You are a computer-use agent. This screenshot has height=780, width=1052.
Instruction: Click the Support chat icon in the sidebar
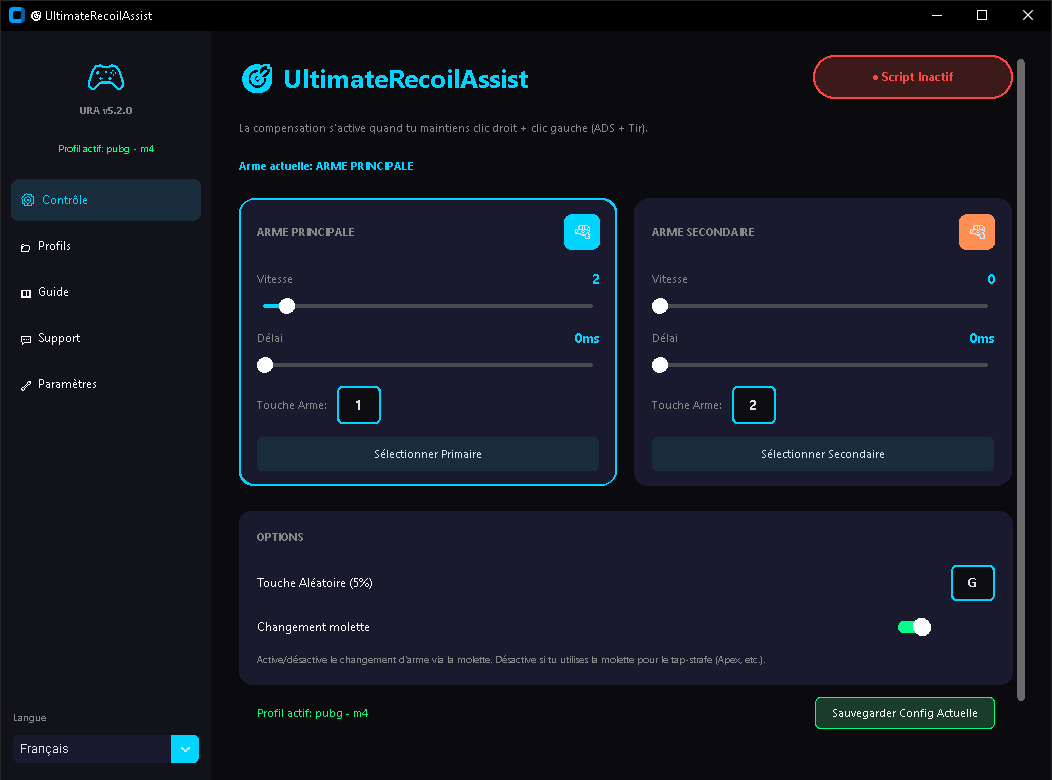[25, 339]
